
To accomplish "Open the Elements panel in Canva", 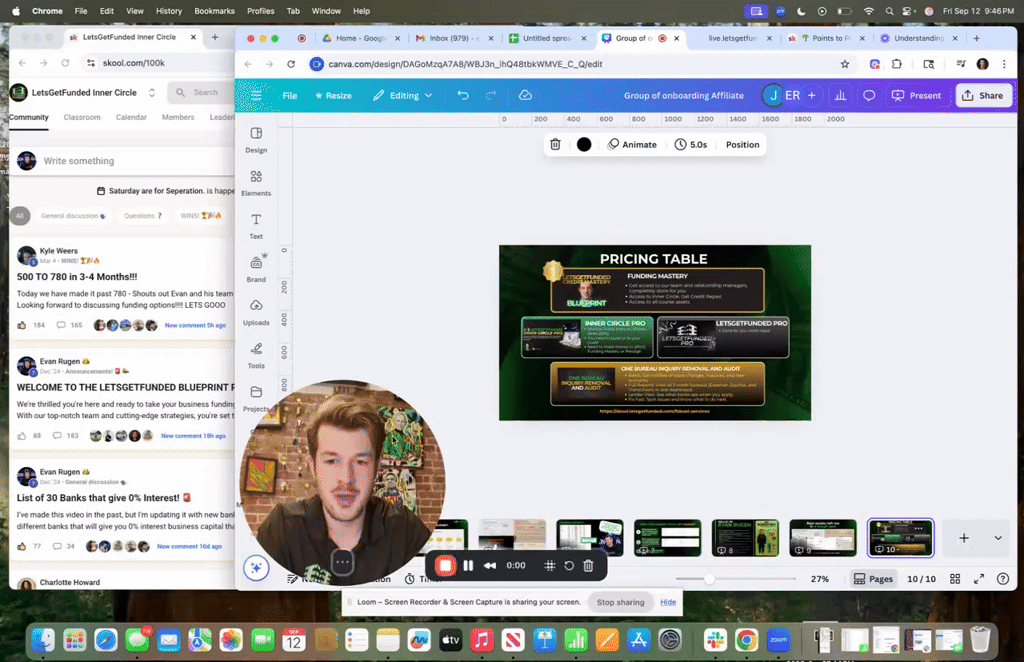I will pos(256,183).
